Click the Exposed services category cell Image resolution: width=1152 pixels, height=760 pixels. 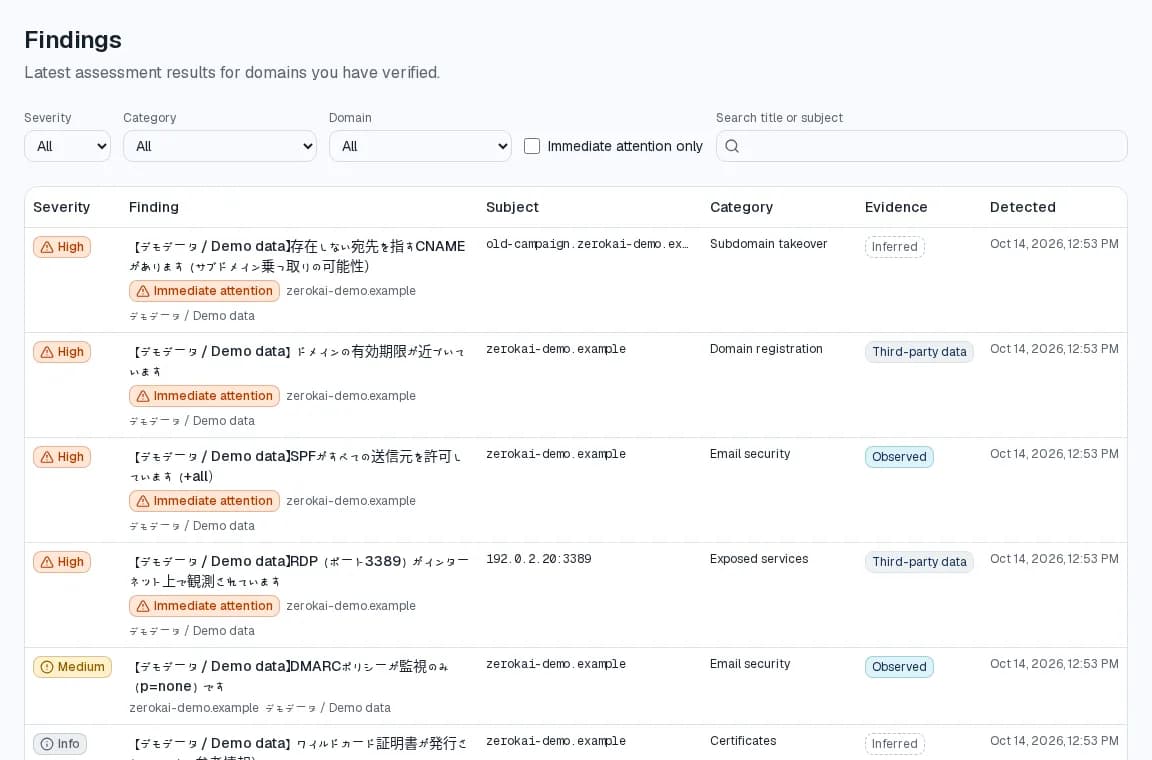tap(759, 559)
